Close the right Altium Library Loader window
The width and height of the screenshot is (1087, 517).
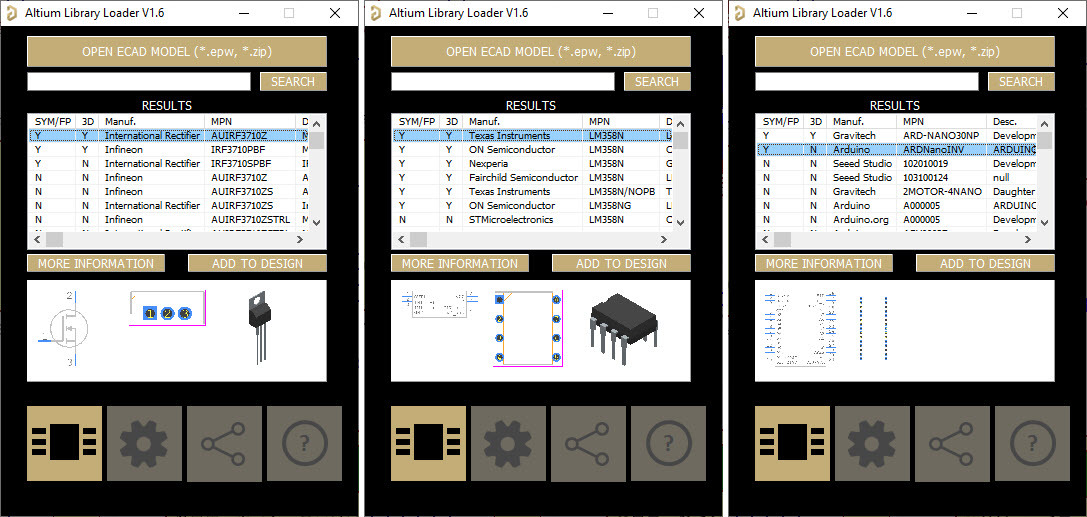click(1063, 12)
